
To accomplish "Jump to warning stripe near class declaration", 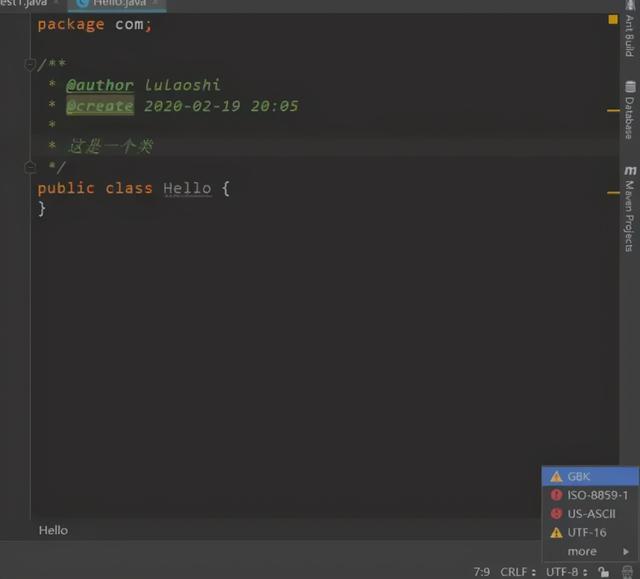I will tap(613, 193).
